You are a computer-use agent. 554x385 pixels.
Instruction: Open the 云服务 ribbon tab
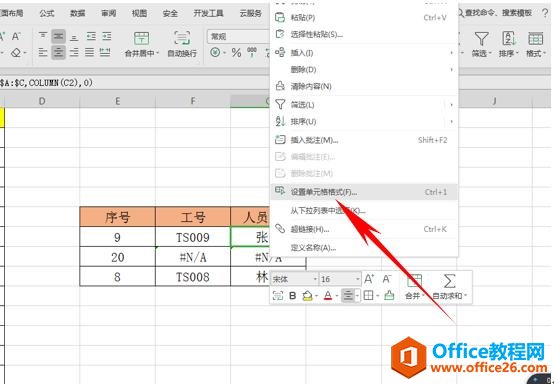[x=251, y=13]
